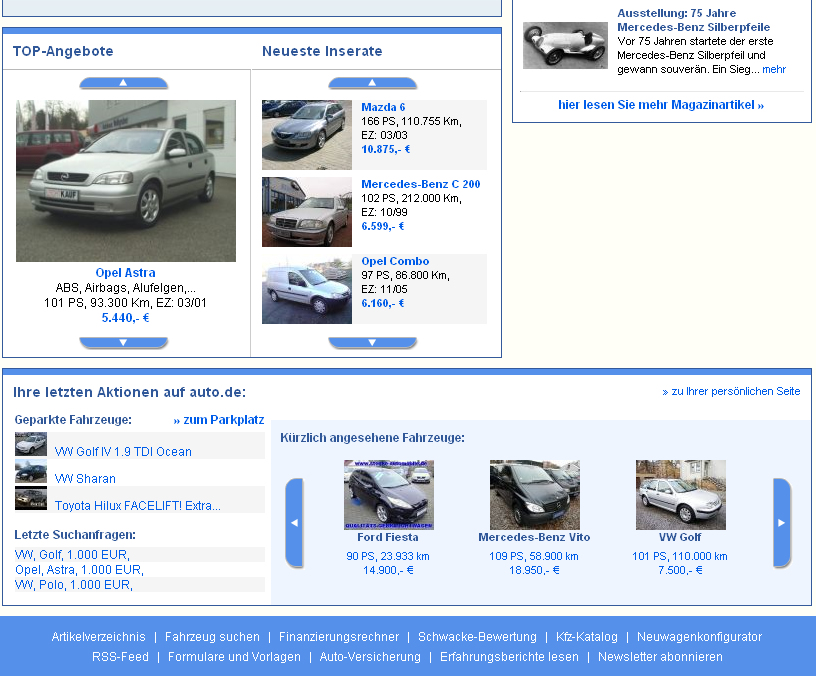Click Newsletter abonnieren in the footer
Image resolution: width=816 pixels, height=676 pixels.
660,657
